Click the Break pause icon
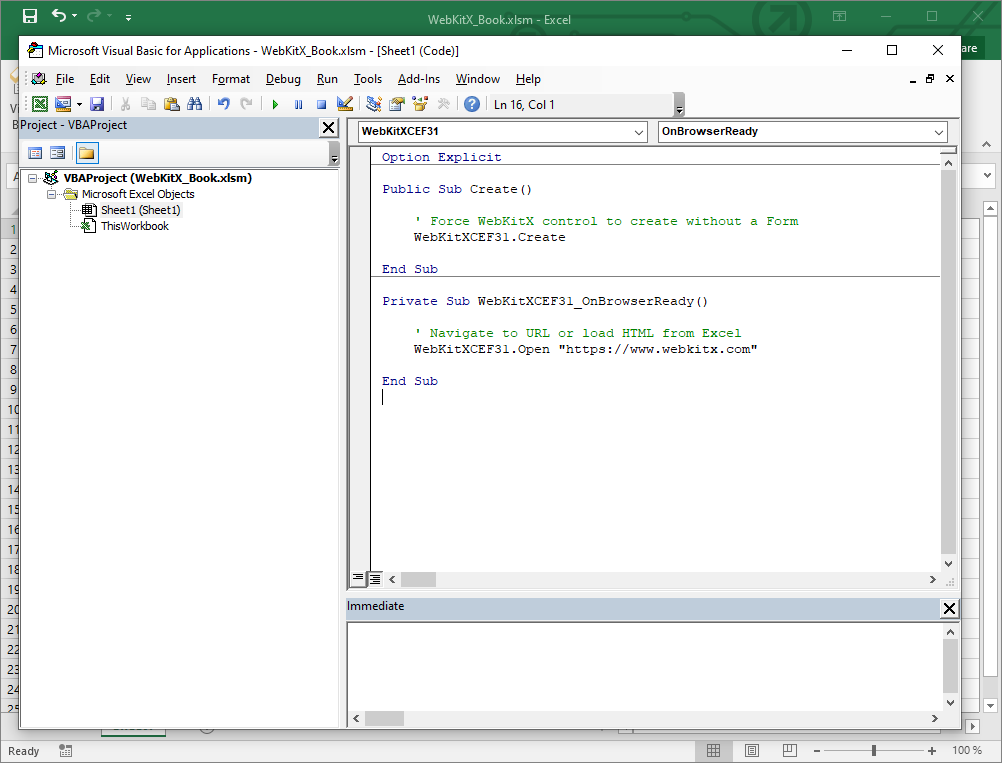 [298, 104]
